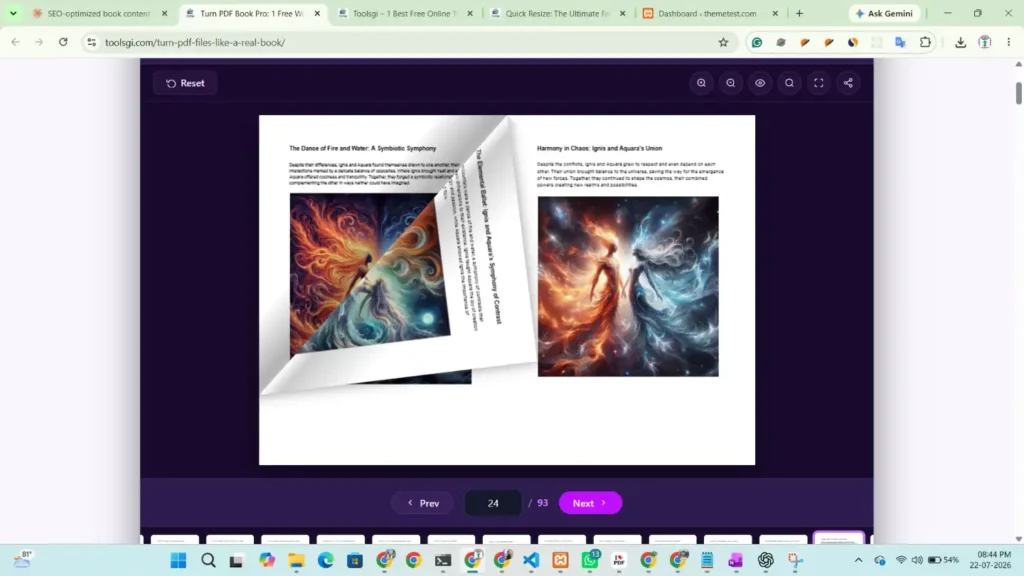Open browser downloads
Screen dimensions: 1024x576
(x=960, y=42)
